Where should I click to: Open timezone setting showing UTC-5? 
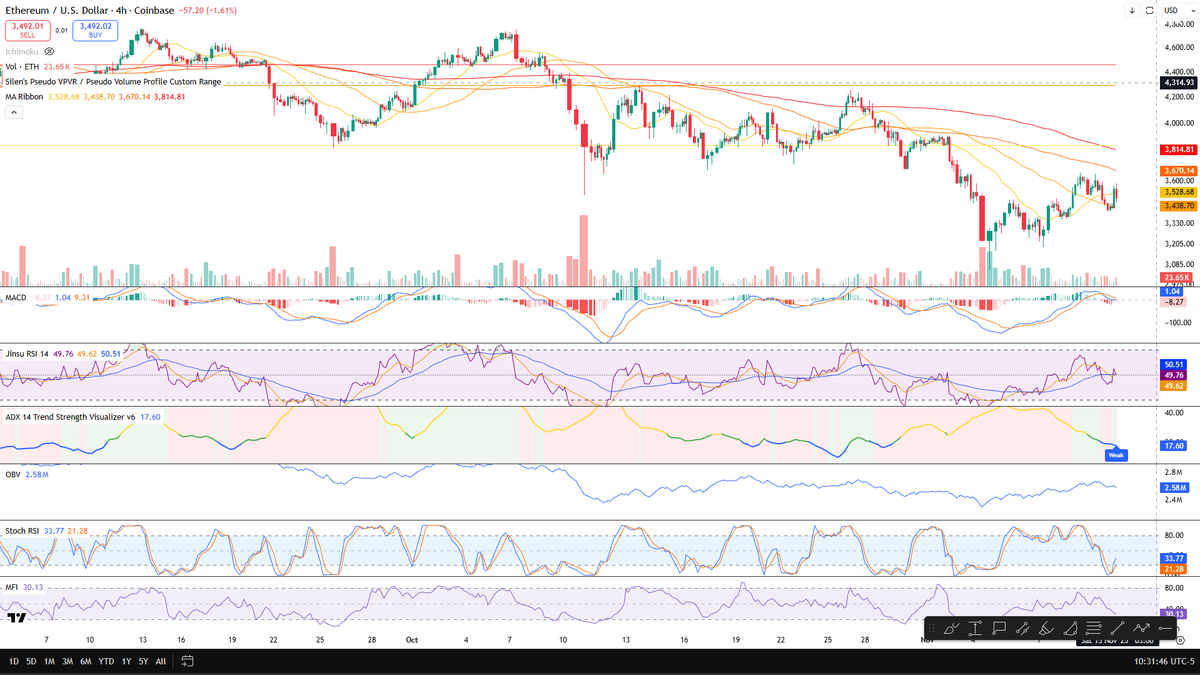point(1162,661)
